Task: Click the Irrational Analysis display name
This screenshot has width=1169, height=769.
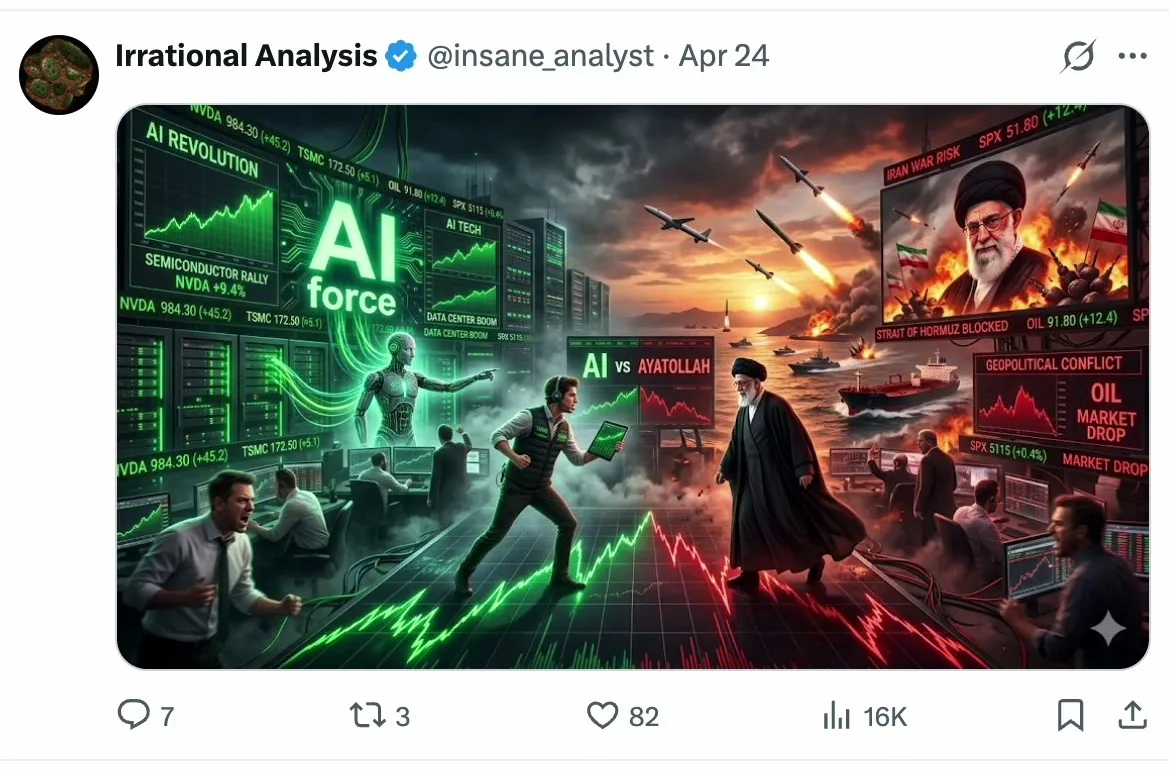Action: [x=246, y=56]
